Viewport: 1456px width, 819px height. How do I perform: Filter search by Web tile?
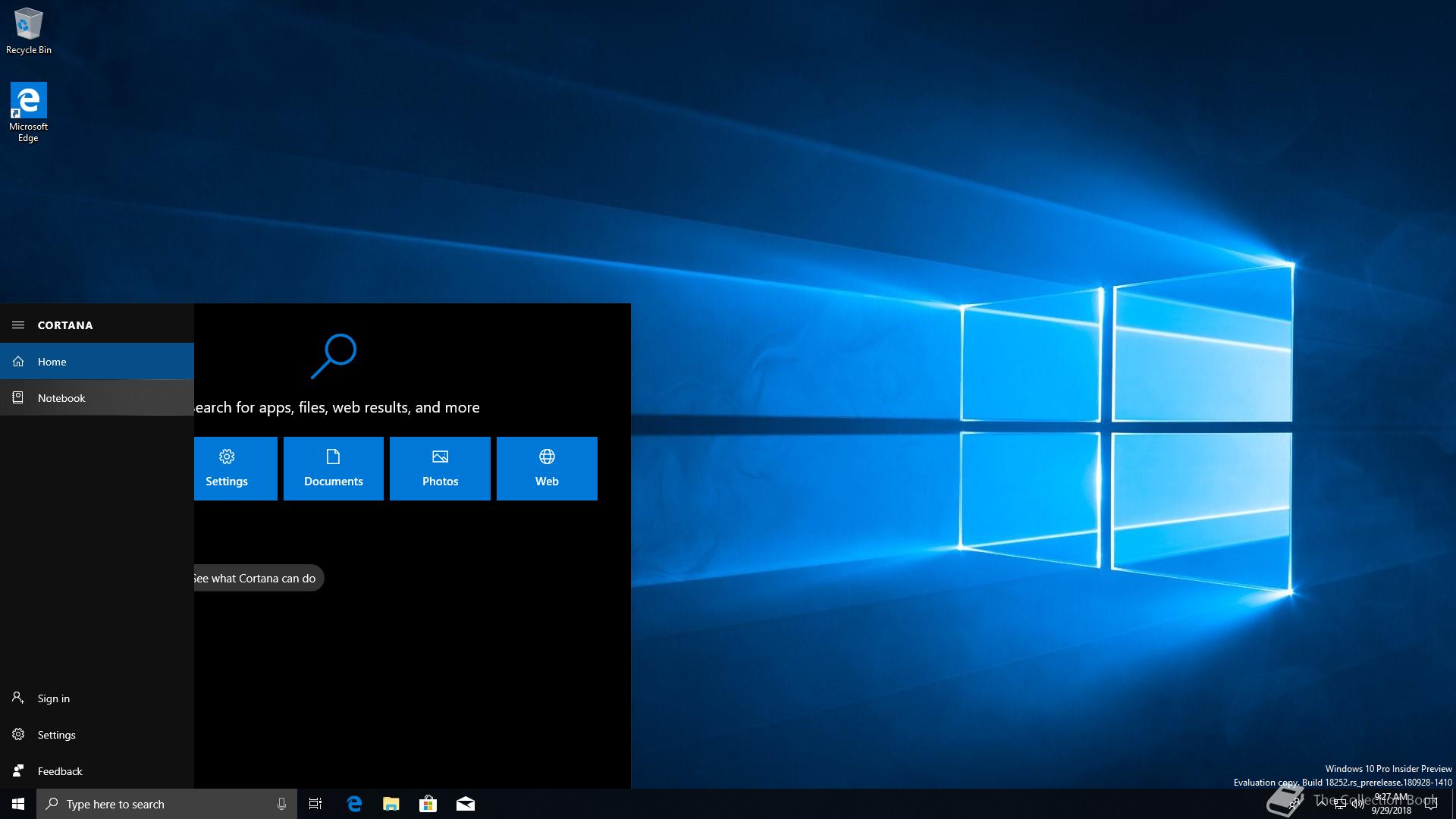[x=547, y=469]
